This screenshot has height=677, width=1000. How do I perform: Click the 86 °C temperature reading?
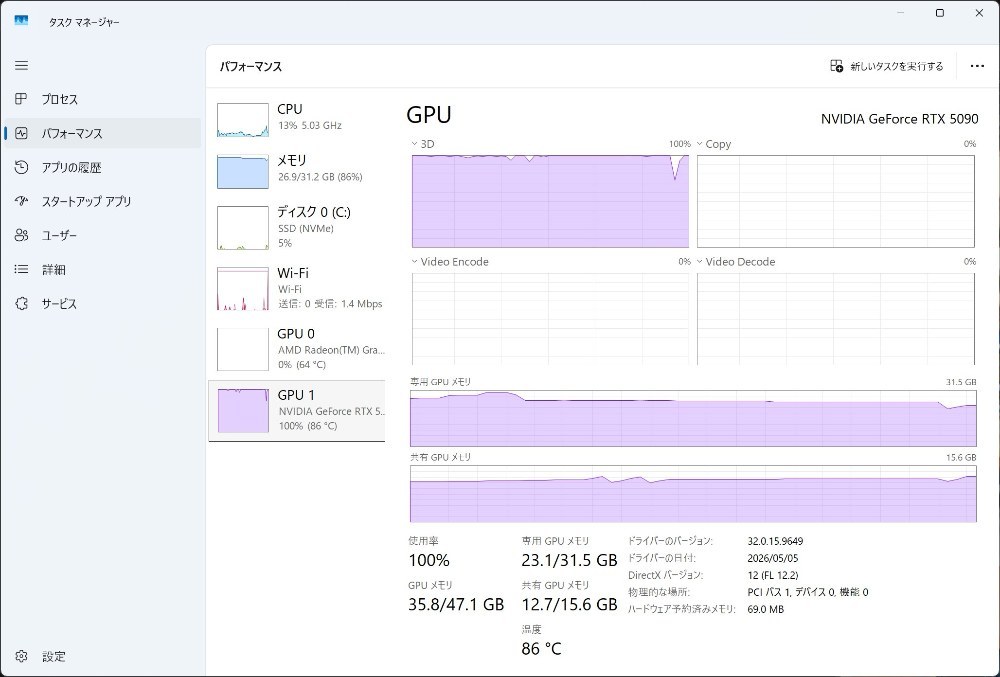point(541,648)
